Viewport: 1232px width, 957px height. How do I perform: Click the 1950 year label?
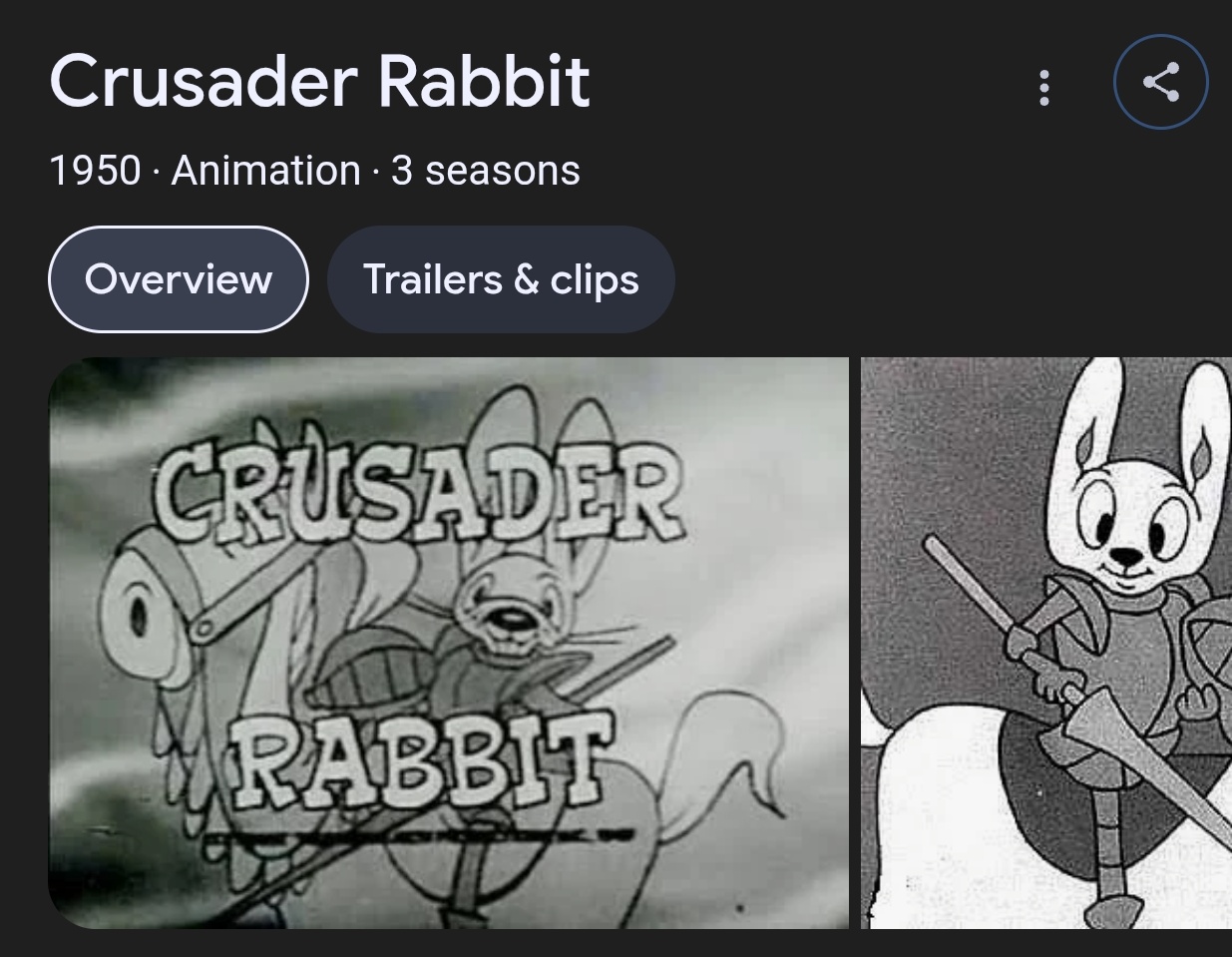pyautogui.click(x=95, y=171)
